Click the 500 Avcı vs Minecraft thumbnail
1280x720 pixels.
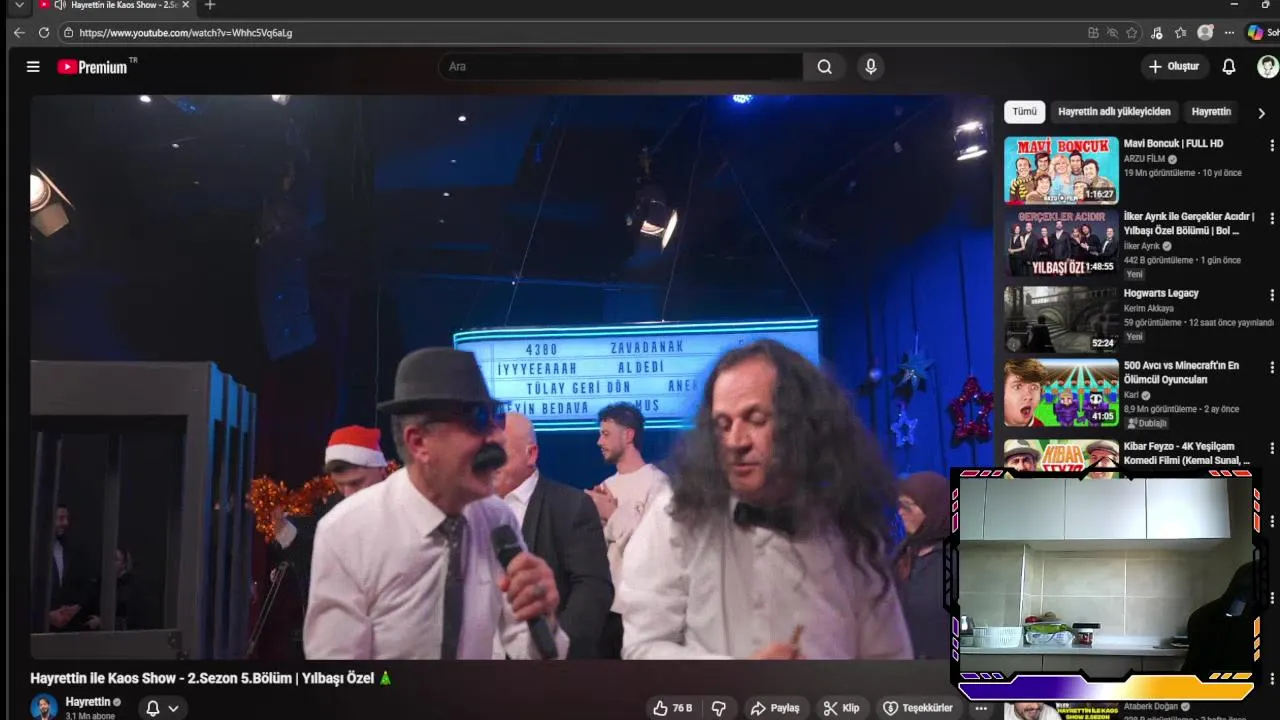coord(1061,393)
